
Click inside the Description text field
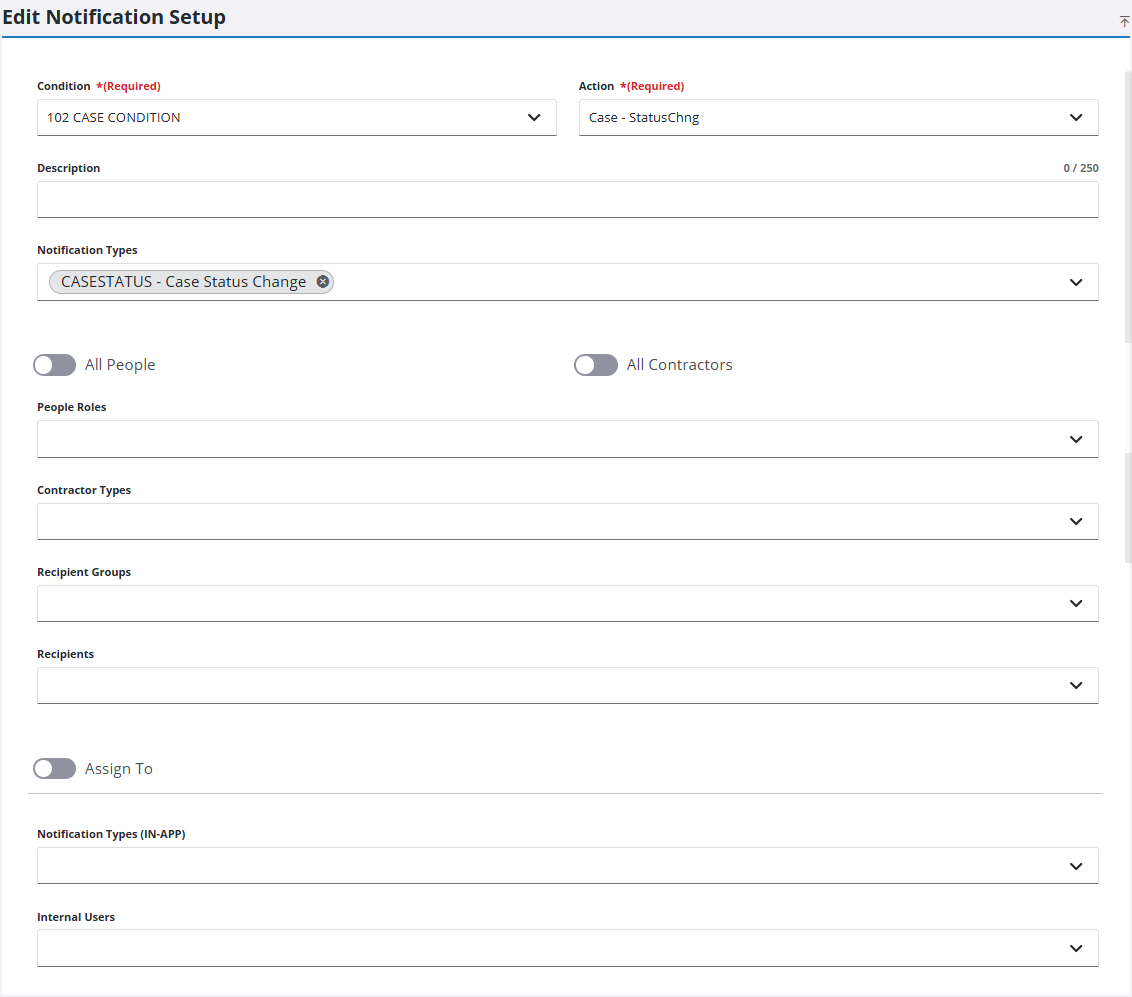pos(567,199)
